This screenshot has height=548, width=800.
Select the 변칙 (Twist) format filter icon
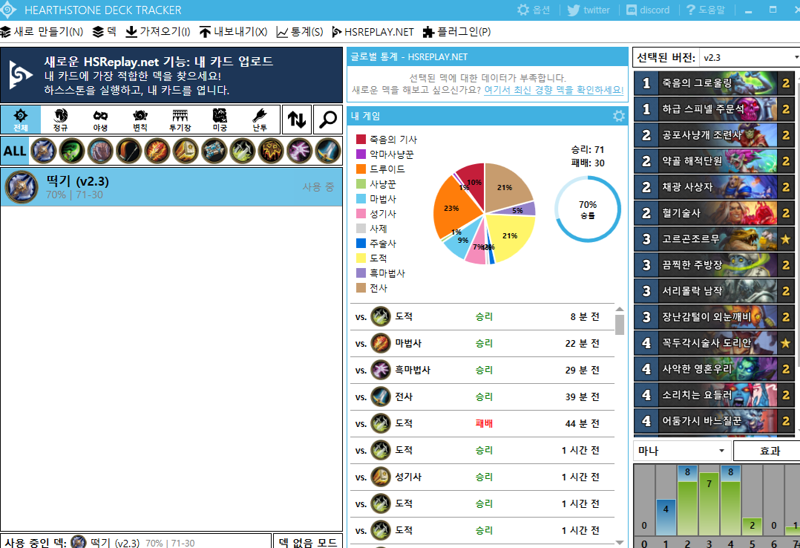click(x=140, y=120)
